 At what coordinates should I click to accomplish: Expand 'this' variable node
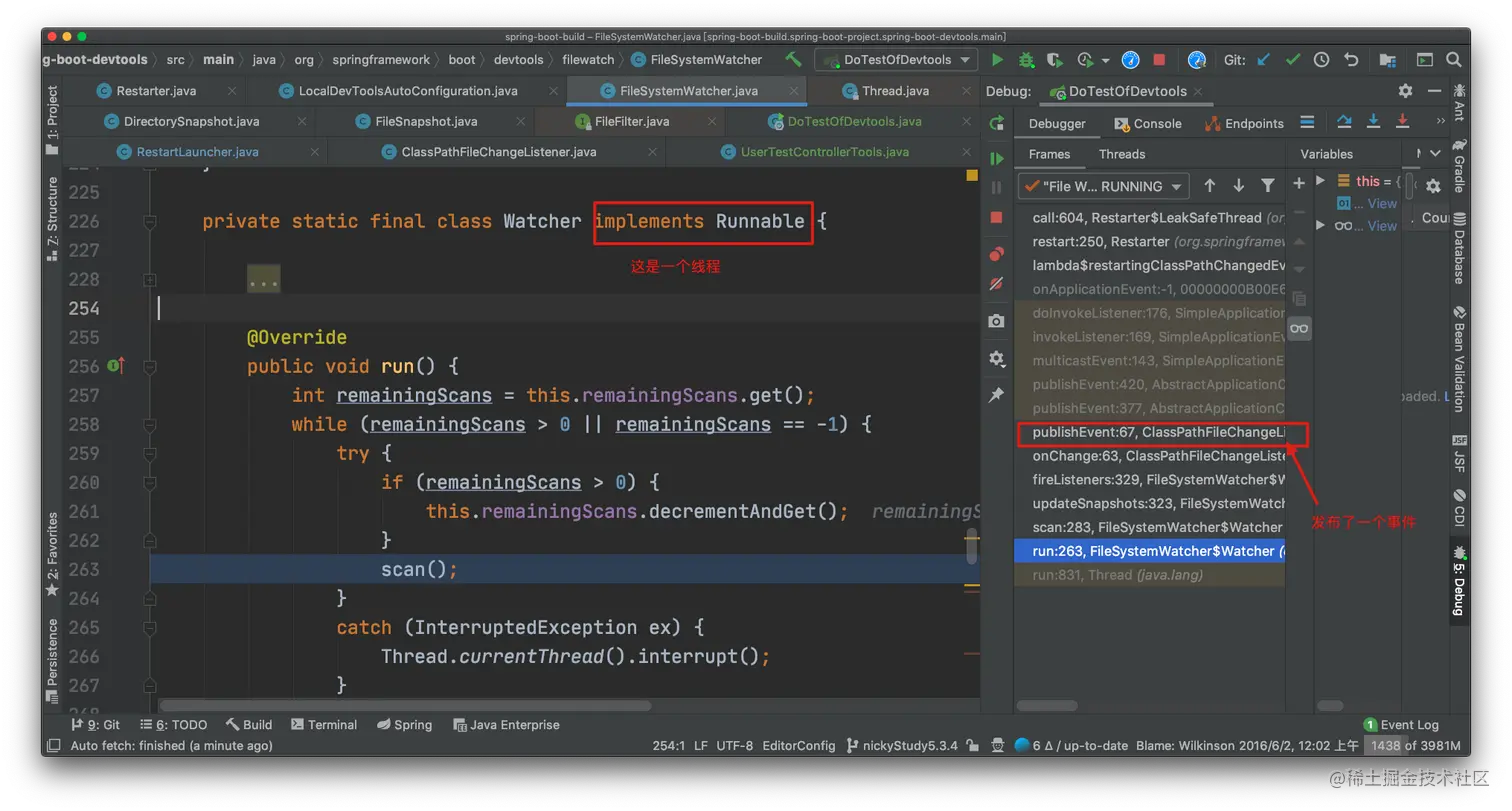click(x=1320, y=181)
